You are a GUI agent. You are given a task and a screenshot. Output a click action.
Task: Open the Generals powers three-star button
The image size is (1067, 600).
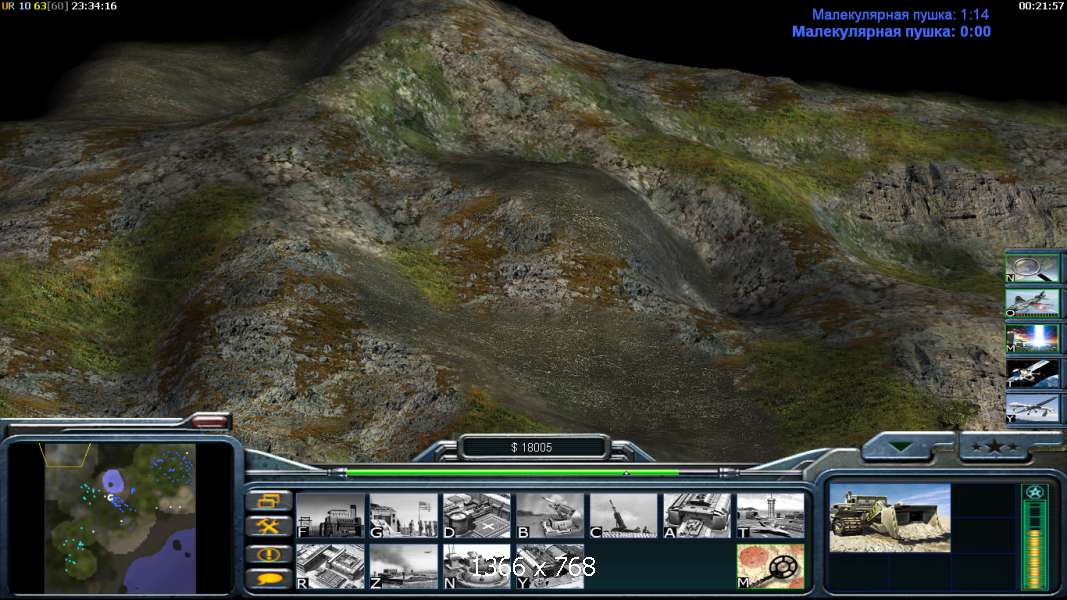pyautogui.click(x=1007, y=446)
